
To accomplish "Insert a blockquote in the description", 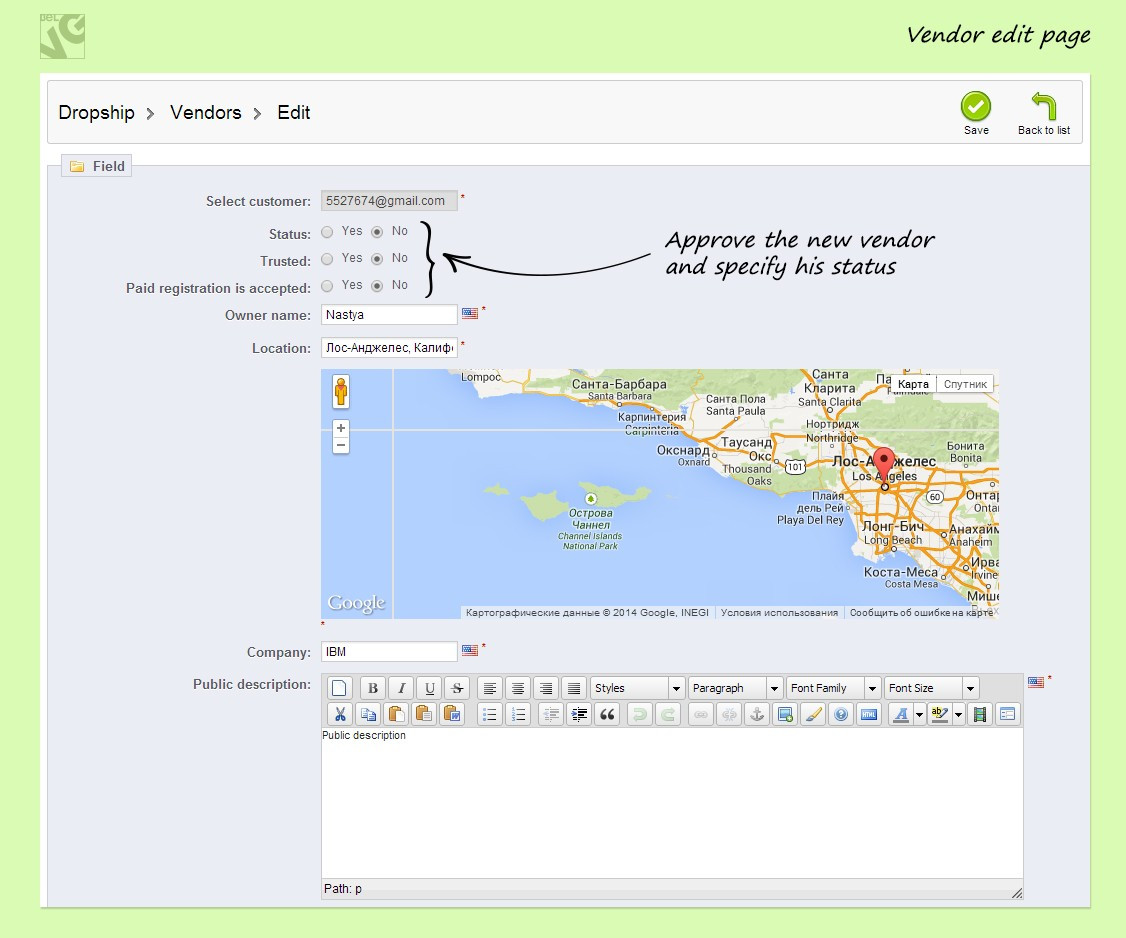I will click(606, 714).
